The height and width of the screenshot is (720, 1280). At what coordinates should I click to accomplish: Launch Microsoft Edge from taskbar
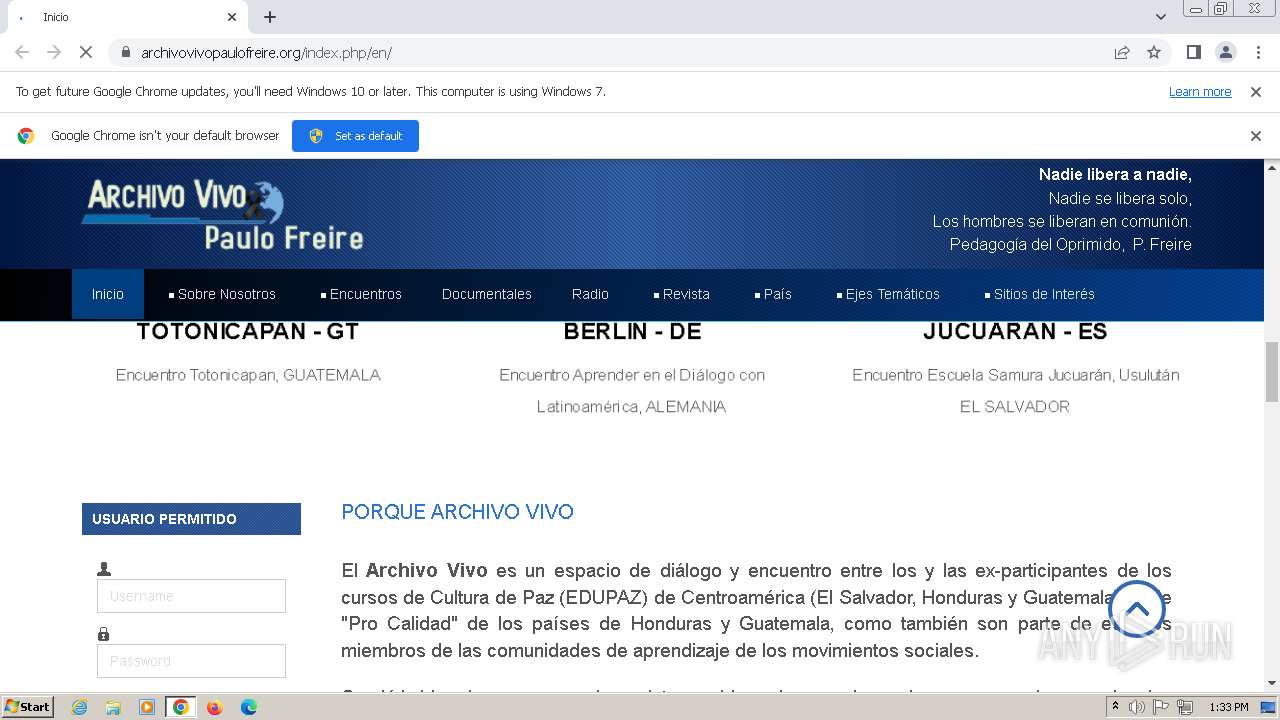coord(249,707)
